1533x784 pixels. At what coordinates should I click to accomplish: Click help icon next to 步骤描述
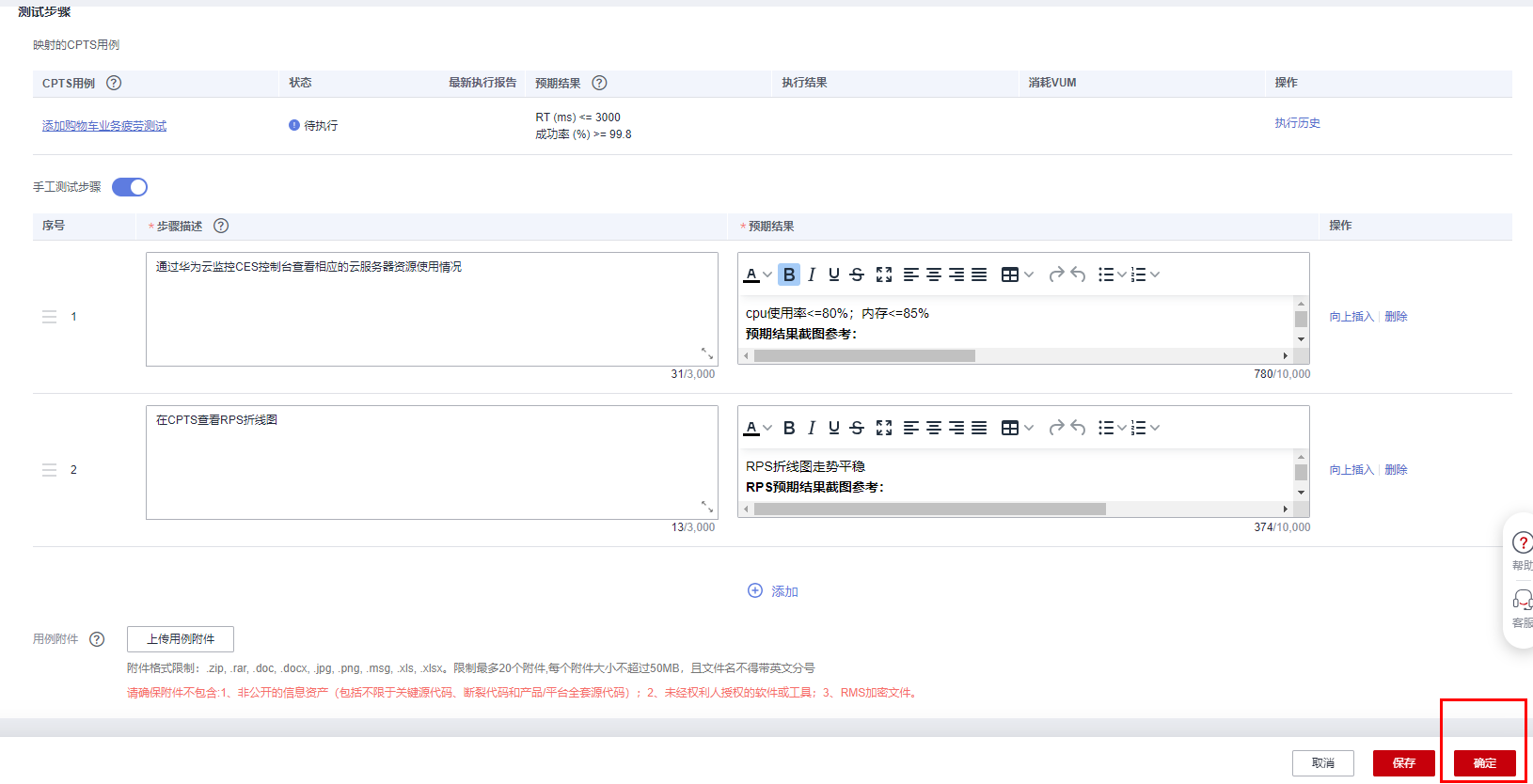tap(221, 226)
